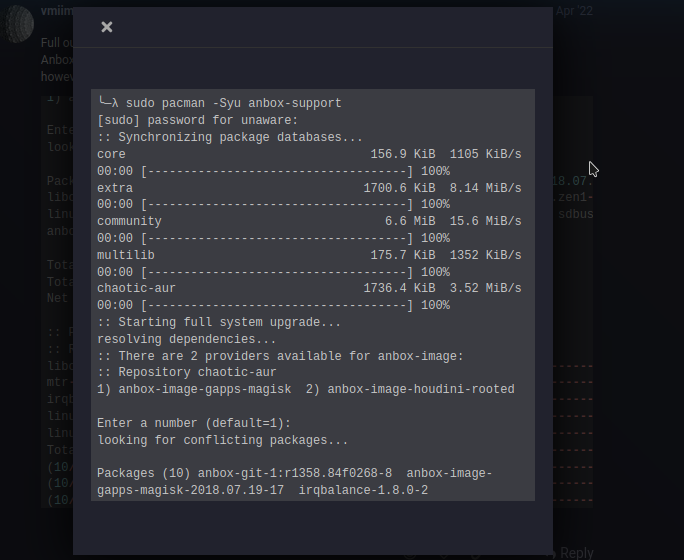Open the Apr '22 post date link
This screenshot has height=560, width=684.
574,11
